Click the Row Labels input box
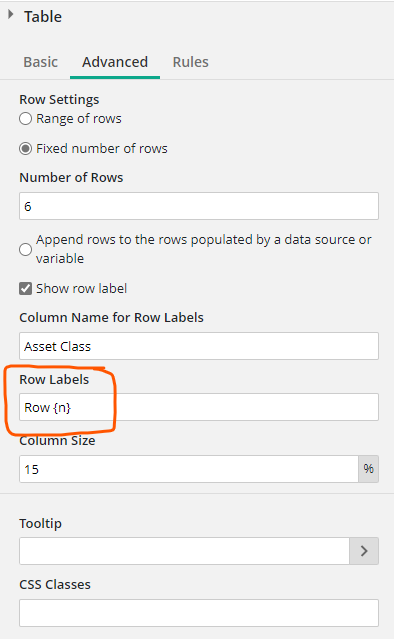 pos(199,407)
